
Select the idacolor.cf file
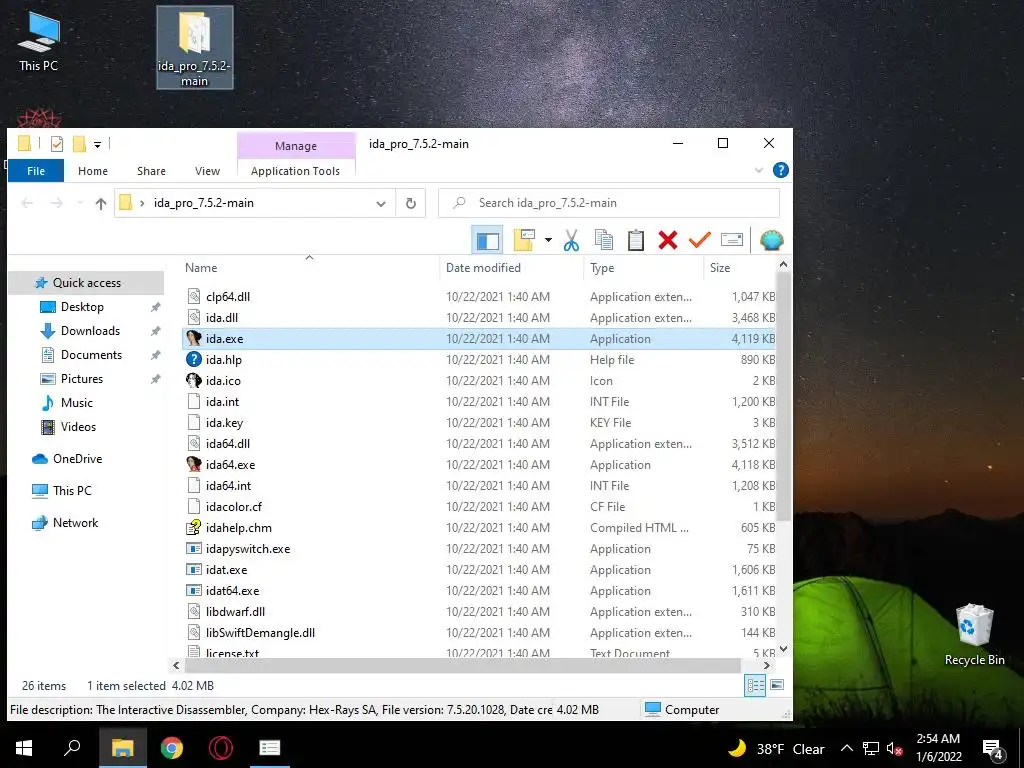tap(234, 507)
